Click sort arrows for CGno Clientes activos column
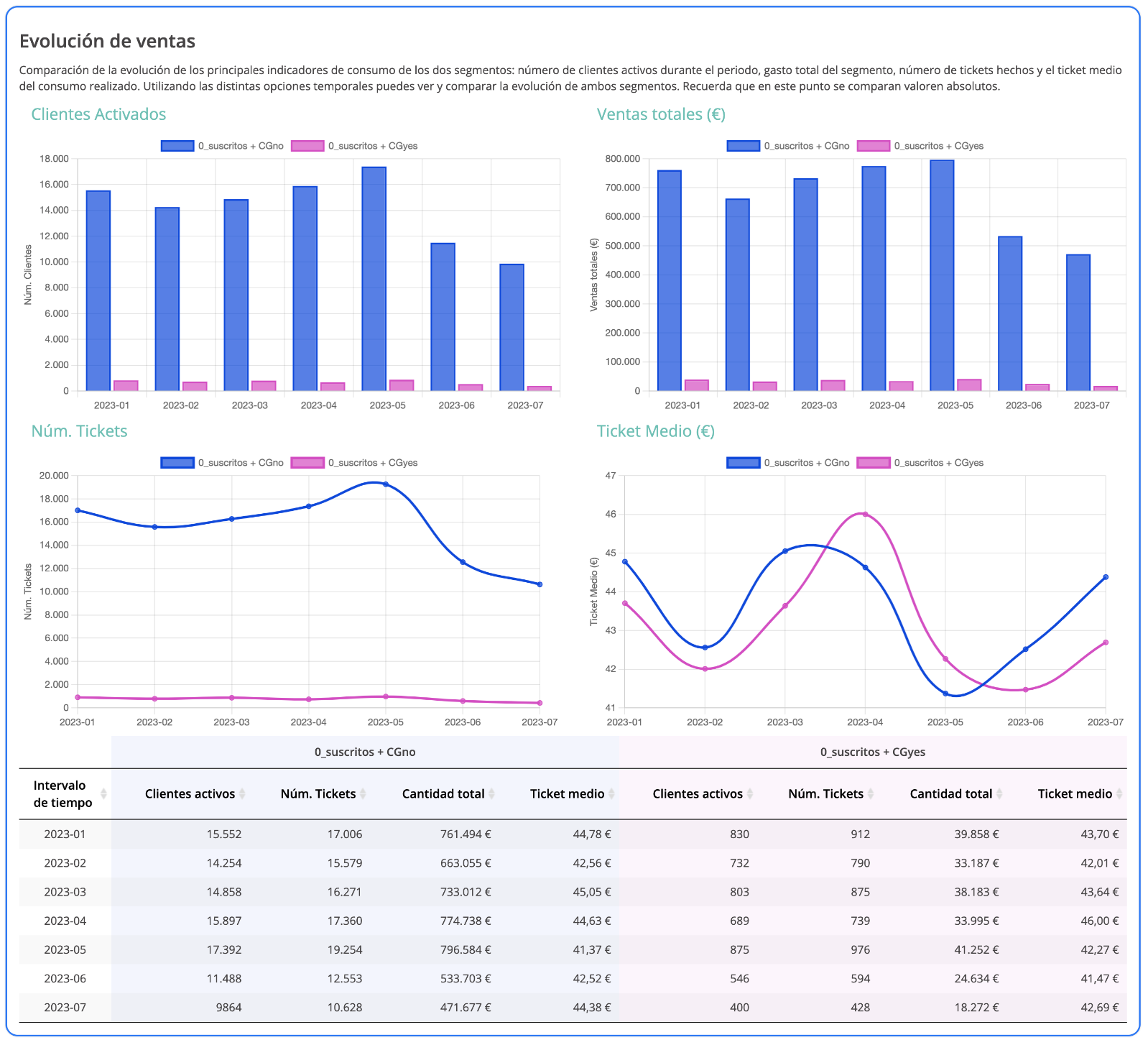 coord(242,793)
